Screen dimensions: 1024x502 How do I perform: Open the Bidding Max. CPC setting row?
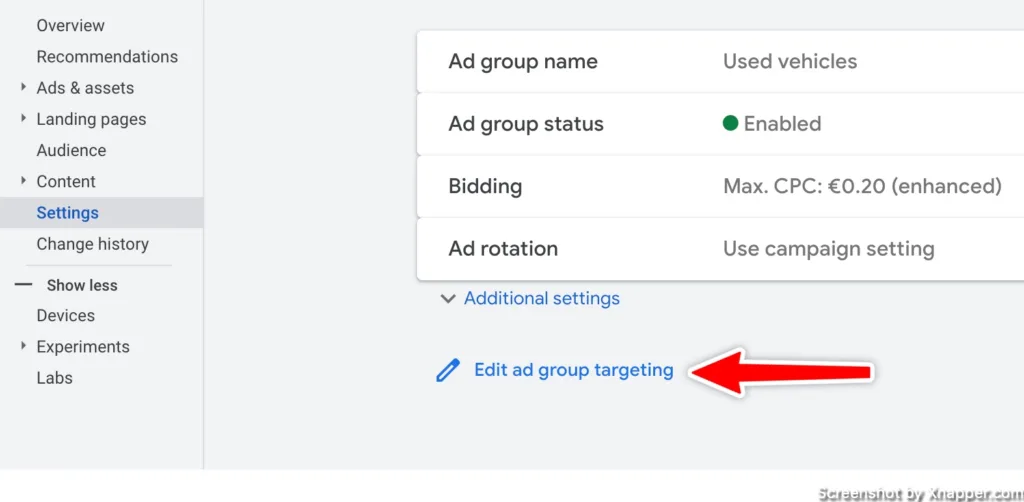point(720,187)
